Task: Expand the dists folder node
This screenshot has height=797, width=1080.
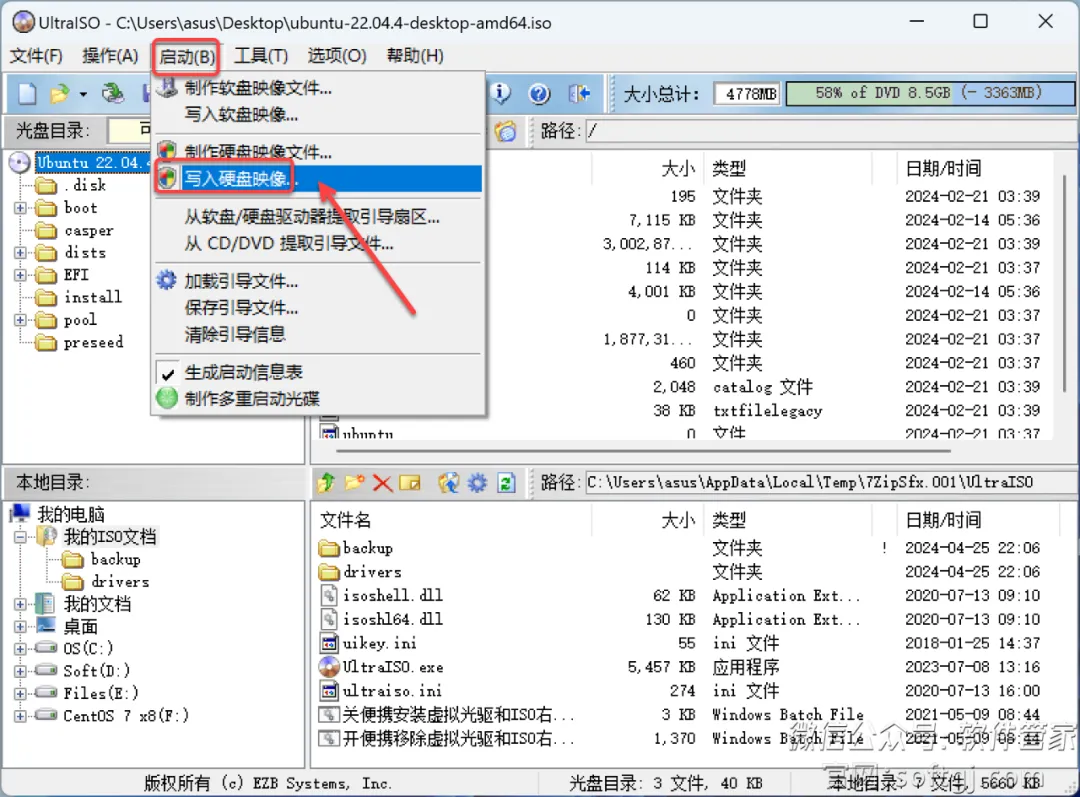Action: (21, 253)
